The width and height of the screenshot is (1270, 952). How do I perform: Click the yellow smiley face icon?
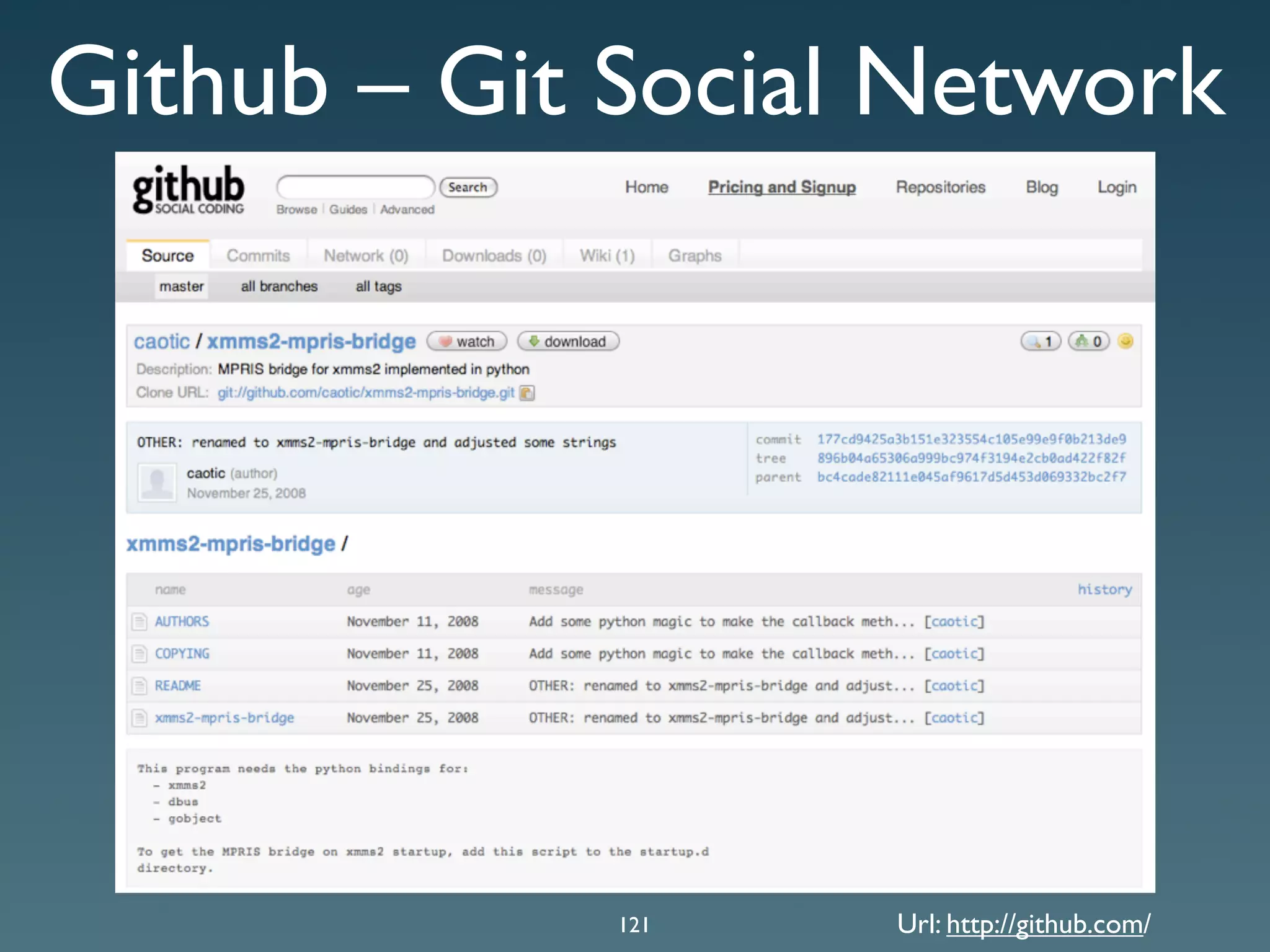(x=1126, y=341)
